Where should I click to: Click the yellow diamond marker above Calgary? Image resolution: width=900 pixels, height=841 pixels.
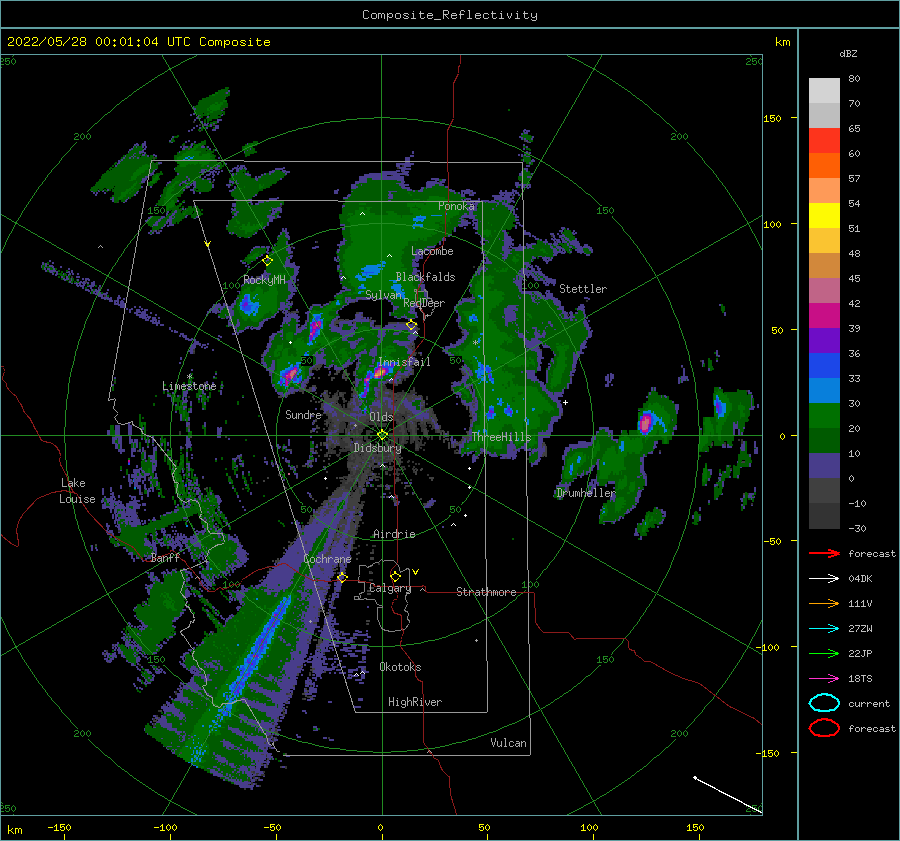pyautogui.click(x=395, y=576)
